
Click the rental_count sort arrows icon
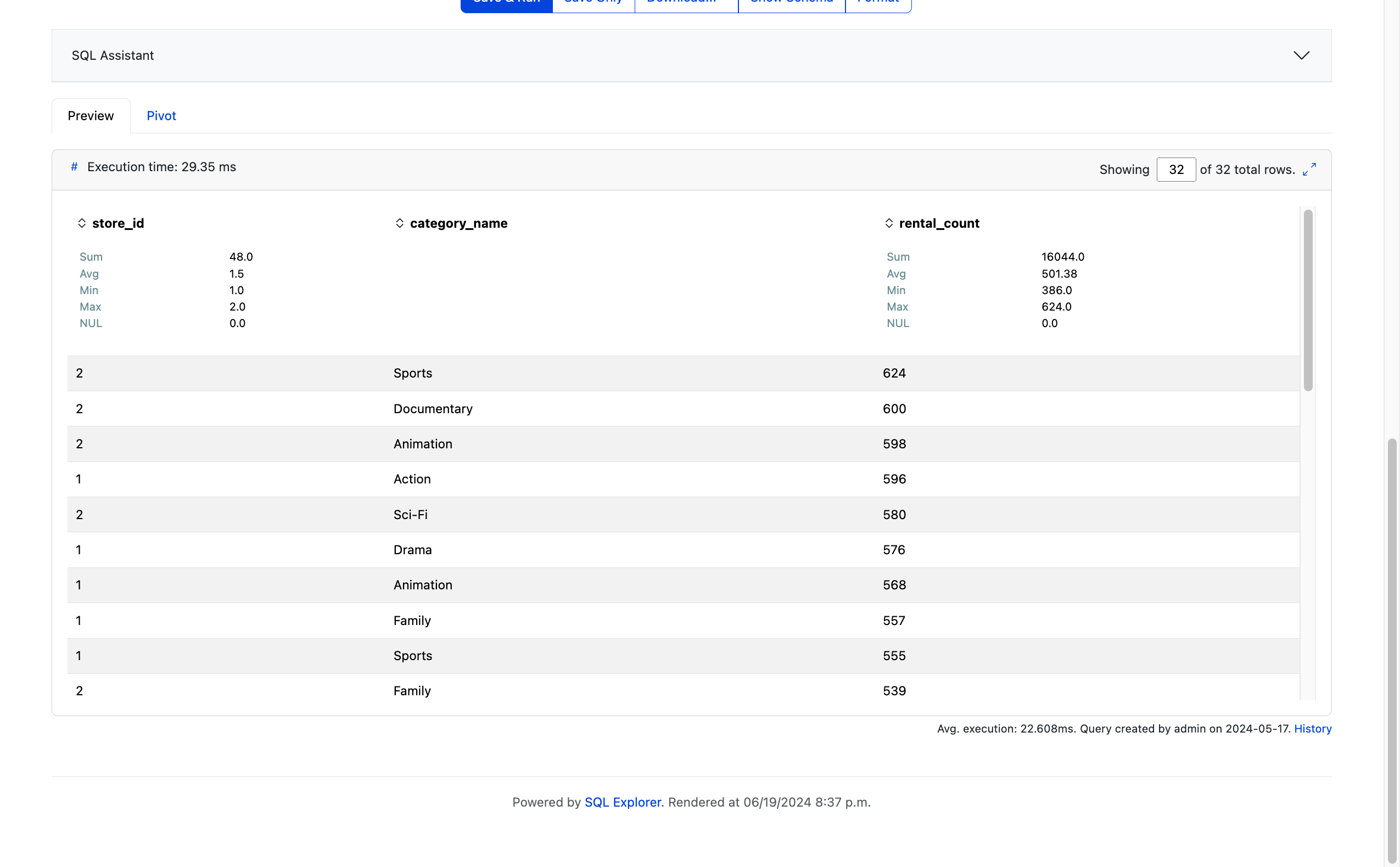click(888, 223)
